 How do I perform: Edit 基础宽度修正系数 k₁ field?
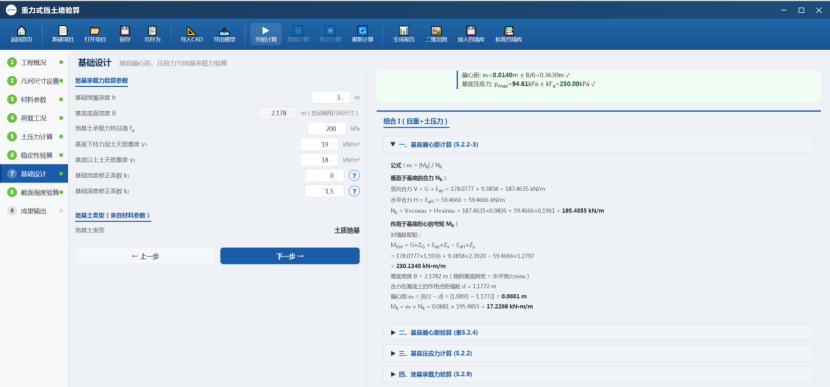coord(324,176)
